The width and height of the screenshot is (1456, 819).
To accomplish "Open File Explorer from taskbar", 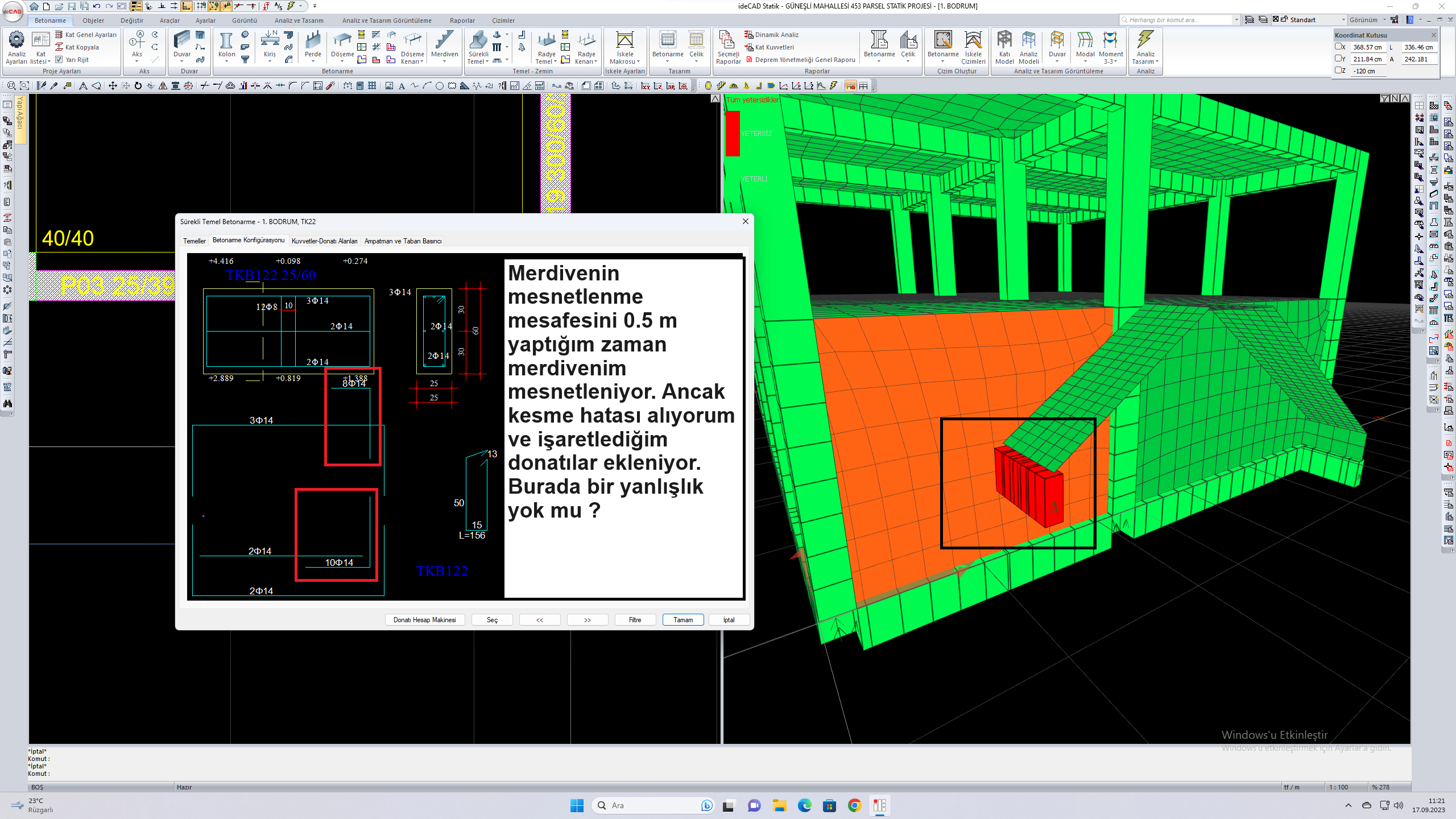I will [779, 805].
